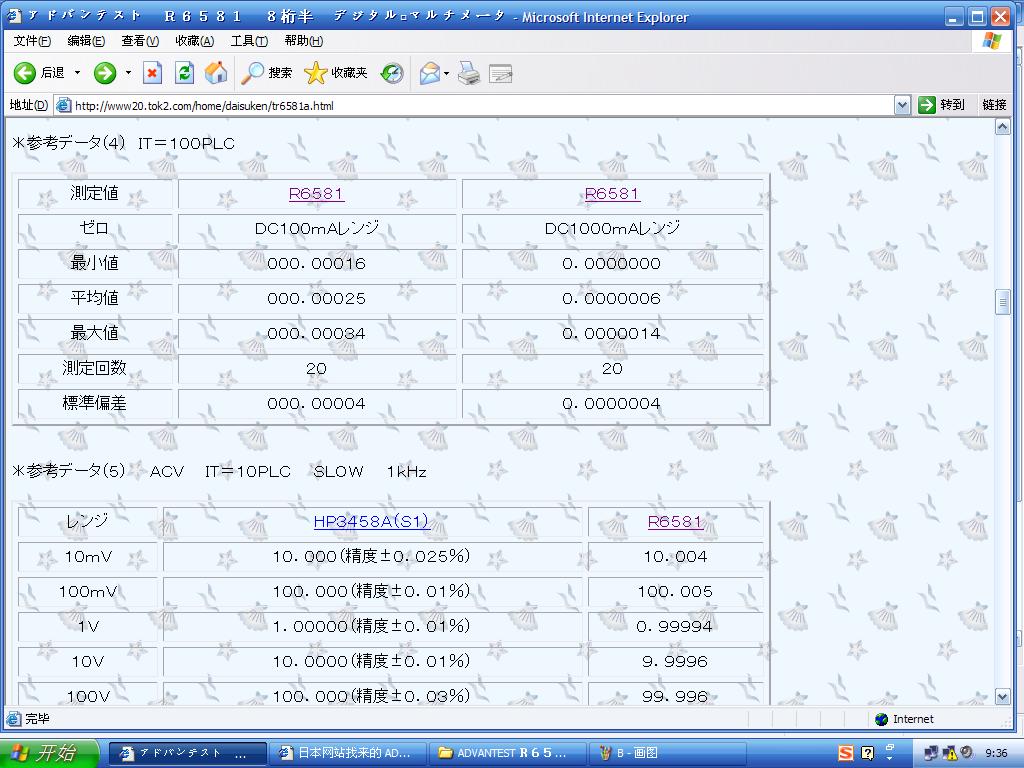
Task: Click the 標準偏差 row label
Action: click(x=95, y=403)
